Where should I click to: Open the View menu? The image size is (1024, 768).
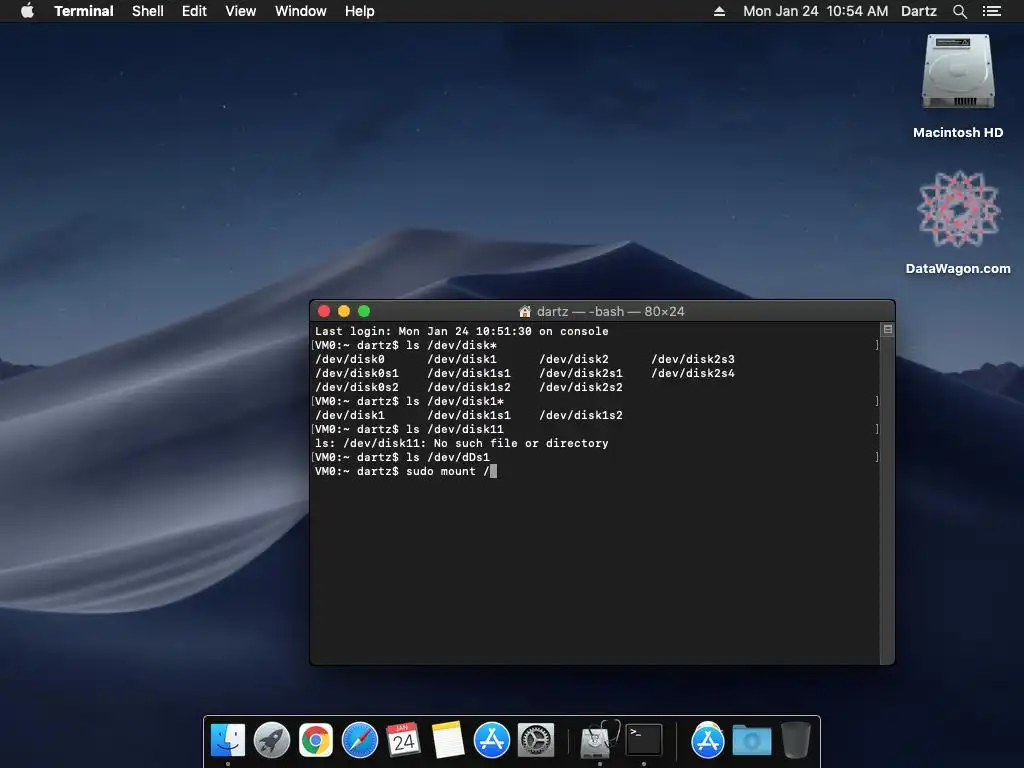tap(240, 11)
